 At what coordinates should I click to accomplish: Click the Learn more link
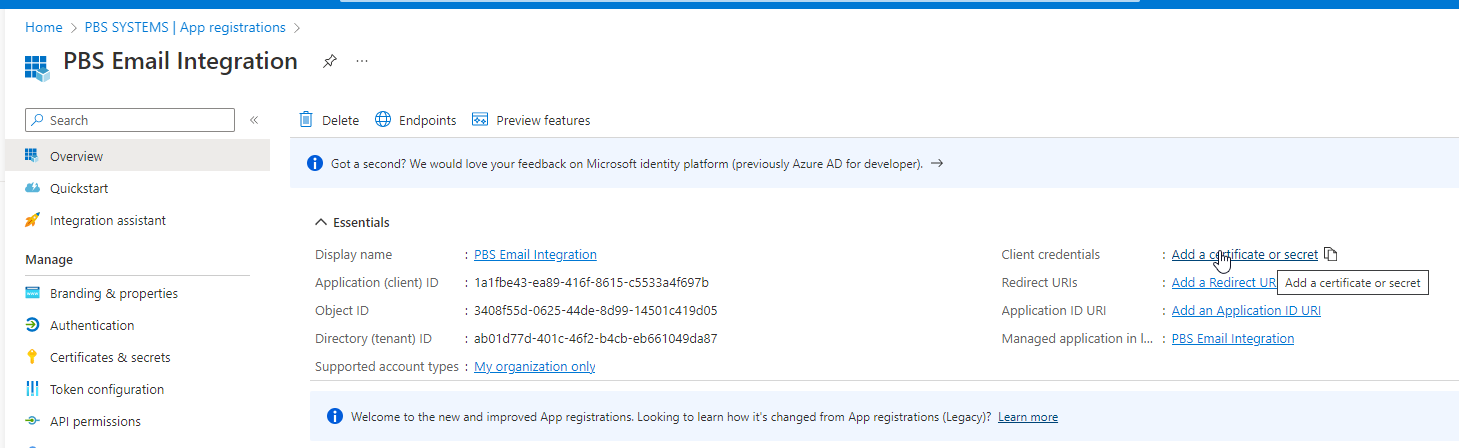click(x=1027, y=416)
